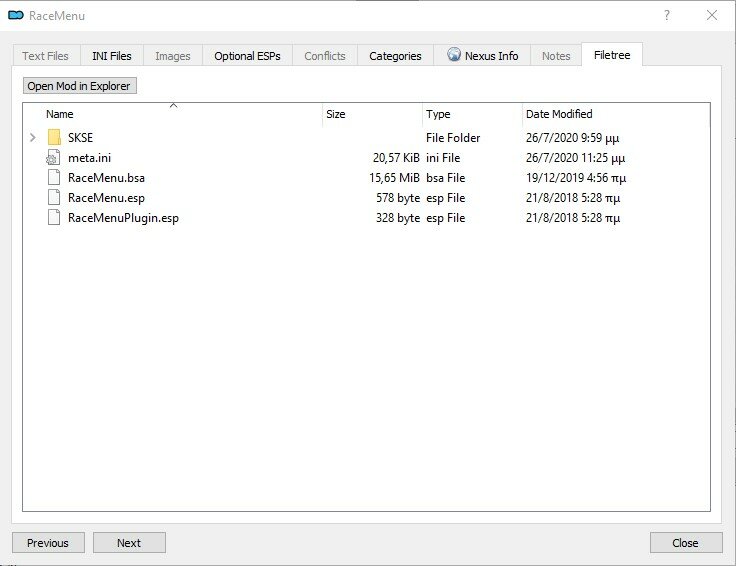The width and height of the screenshot is (736, 566).
Task: Click the ini File type cell
Action: tap(443, 158)
